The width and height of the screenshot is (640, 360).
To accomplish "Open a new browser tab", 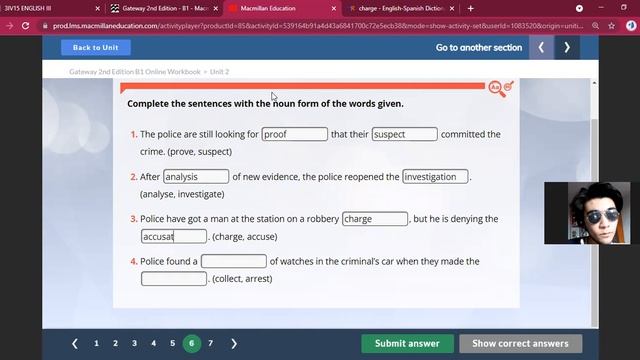I will pyautogui.click(x=471, y=8).
